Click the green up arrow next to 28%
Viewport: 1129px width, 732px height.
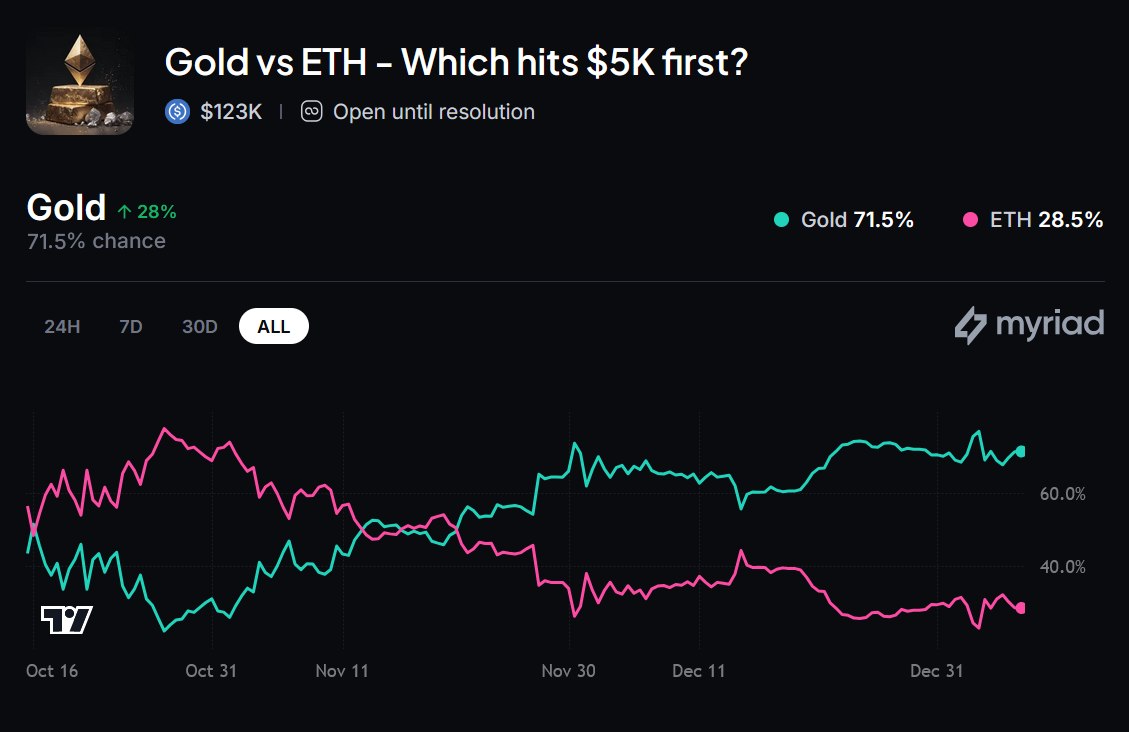click(x=124, y=212)
